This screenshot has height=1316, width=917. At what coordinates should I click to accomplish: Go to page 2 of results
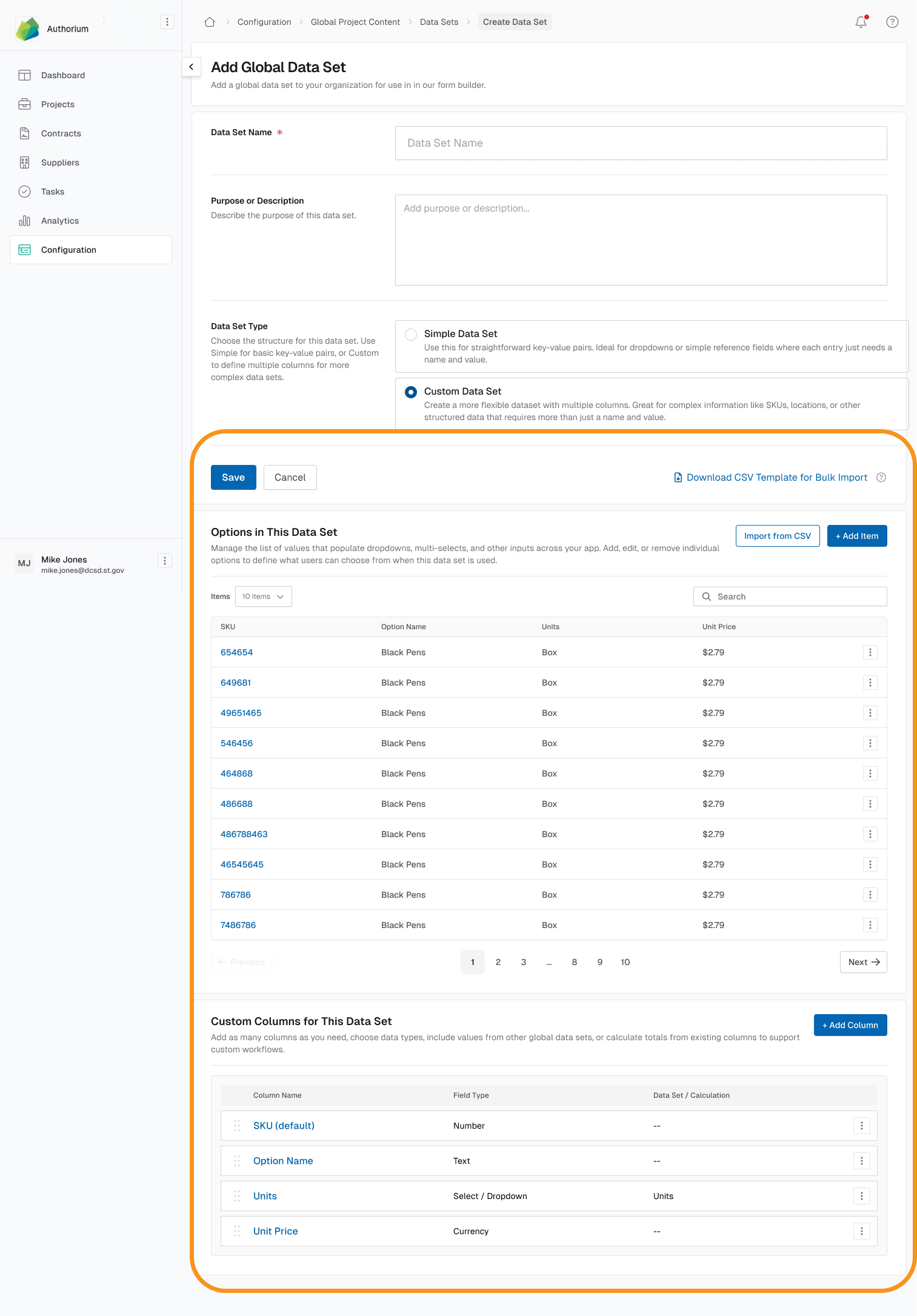coord(498,962)
